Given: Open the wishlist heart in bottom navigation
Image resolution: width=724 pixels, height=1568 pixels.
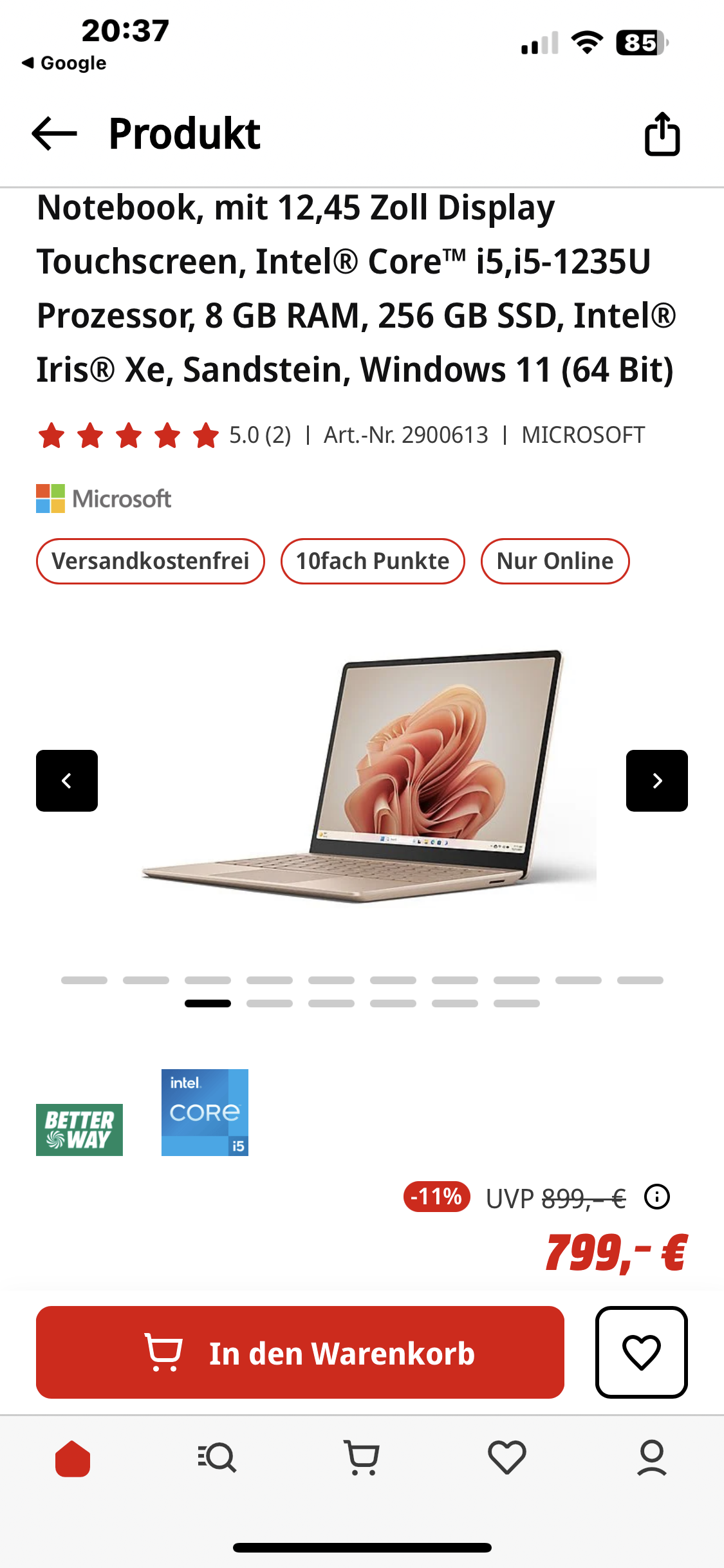Looking at the screenshot, I should pyautogui.click(x=507, y=1458).
